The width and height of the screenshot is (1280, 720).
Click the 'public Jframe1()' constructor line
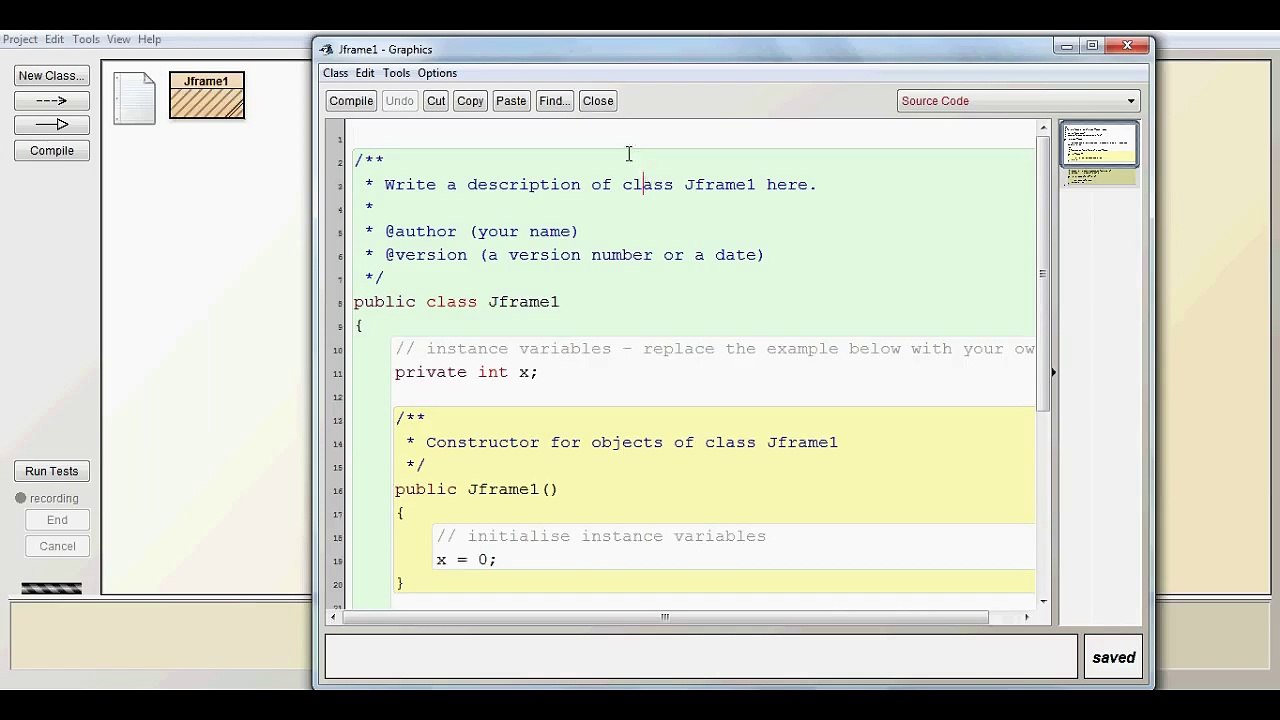pyautogui.click(x=476, y=489)
